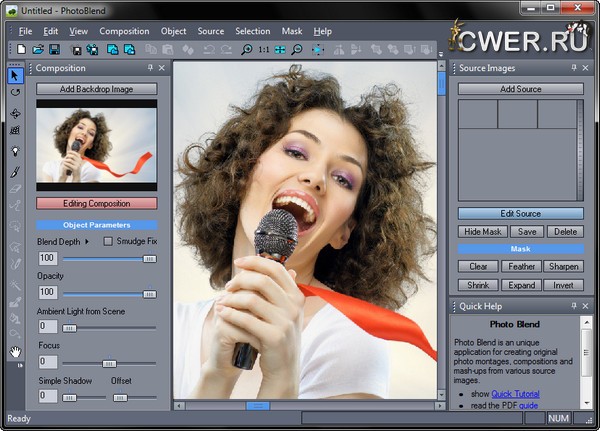This screenshot has height=431, width=600.
Task: Click the Add Backdrop Image button
Action: pyautogui.click(x=97, y=89)
